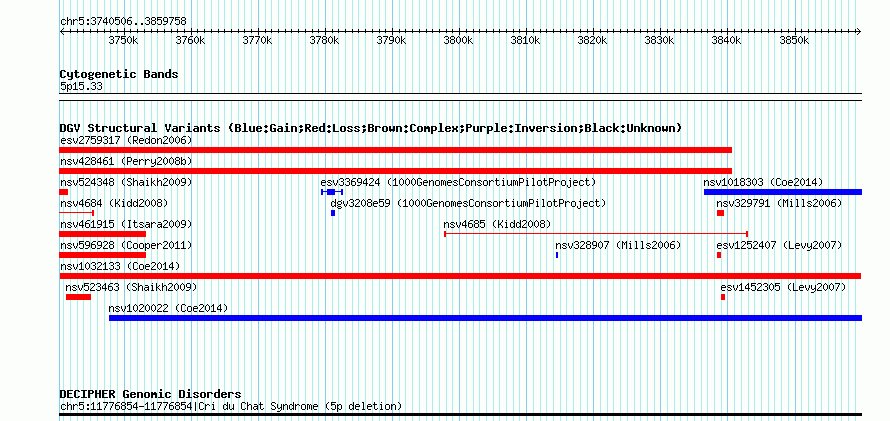
Task: Click the long blue nsv1020022 gain bar
Action: 485,318
